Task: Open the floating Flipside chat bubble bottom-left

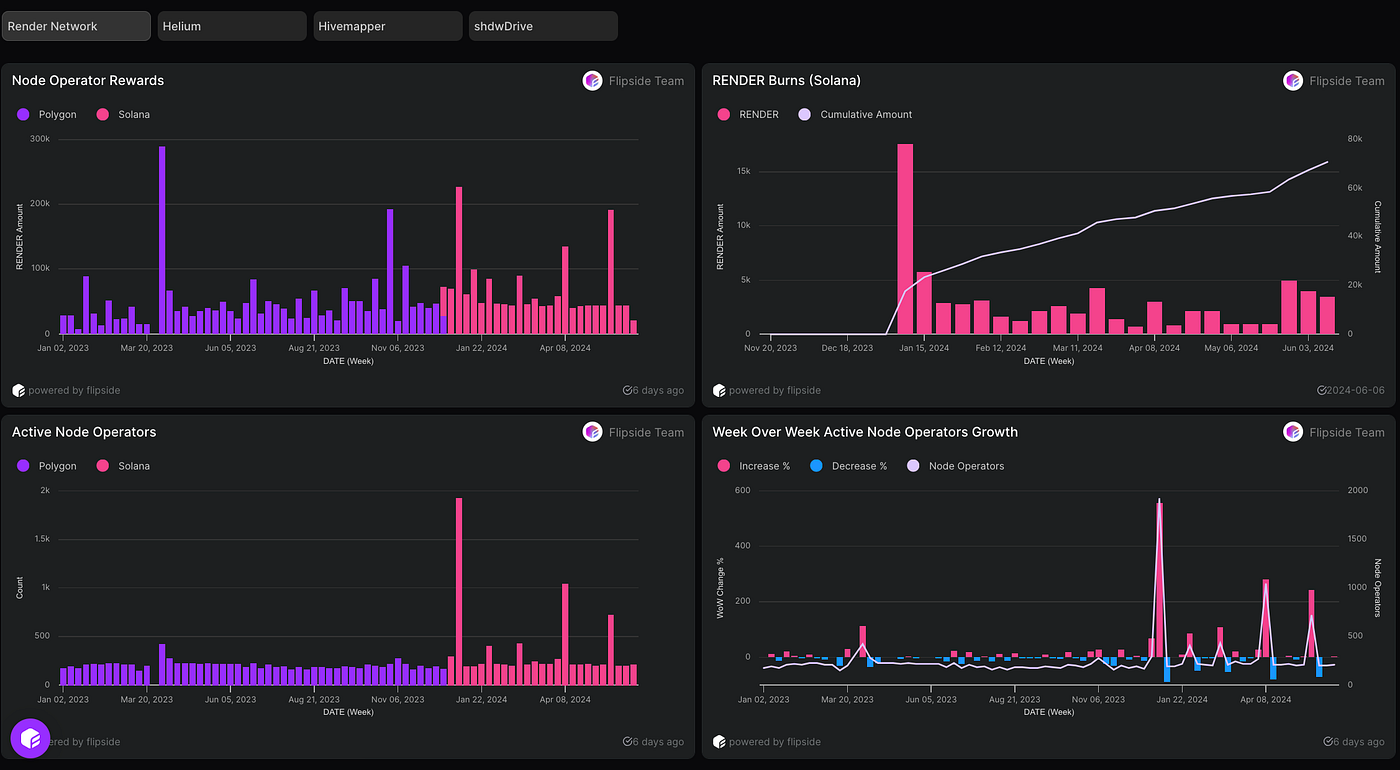Action: coord(30,738)
